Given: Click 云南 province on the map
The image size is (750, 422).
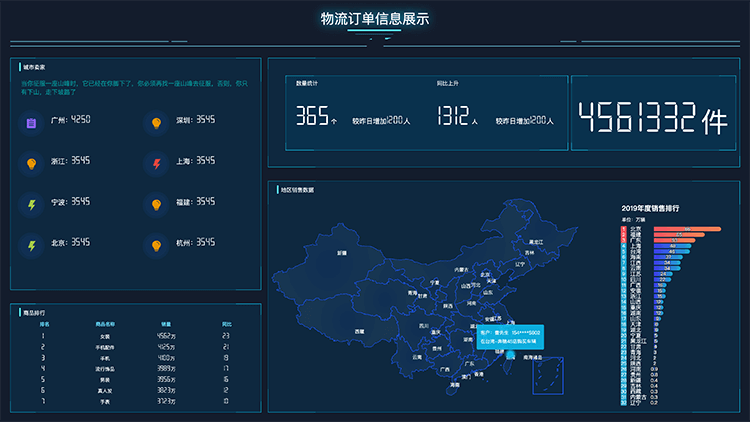Looking at the screenshot, I should 417,357.
